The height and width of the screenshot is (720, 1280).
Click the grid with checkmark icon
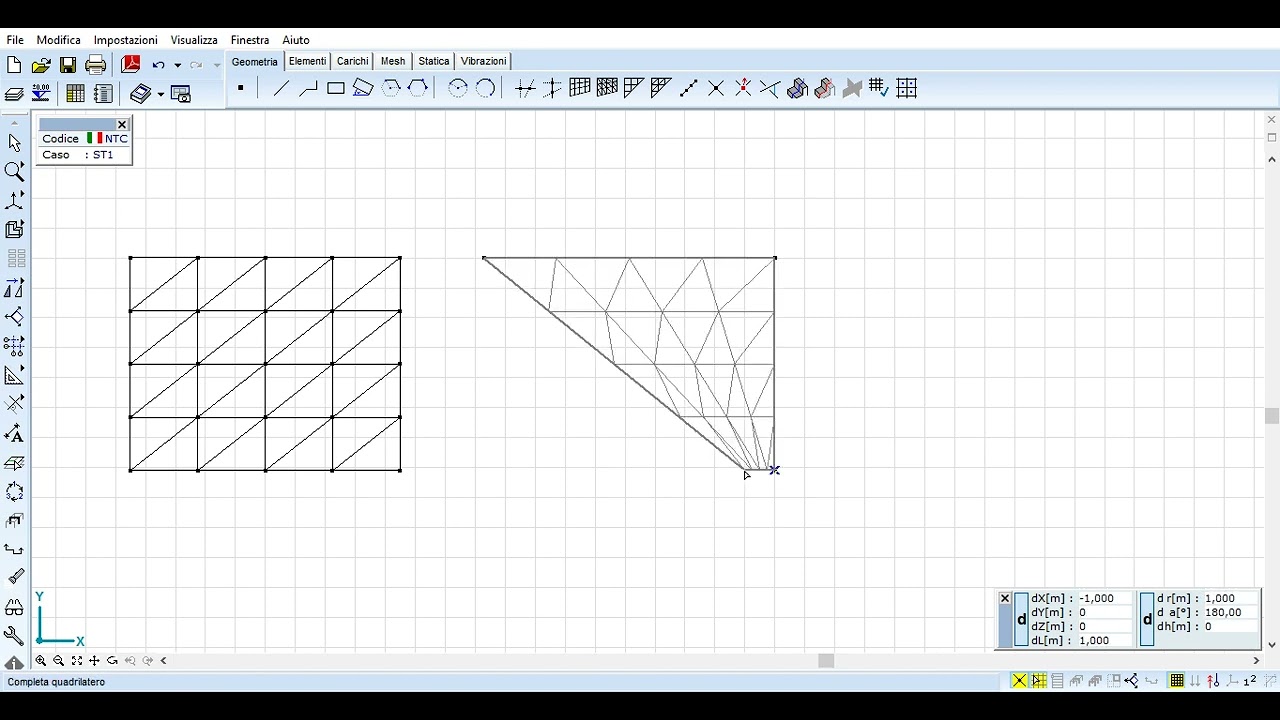pos(879,88)
